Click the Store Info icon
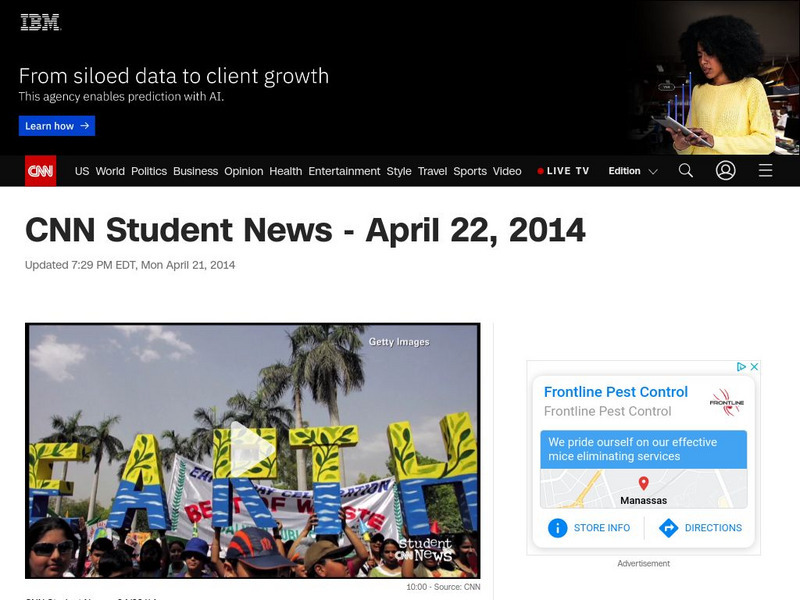Viewport: 800px width, 600px height. [x=558, y=528]
